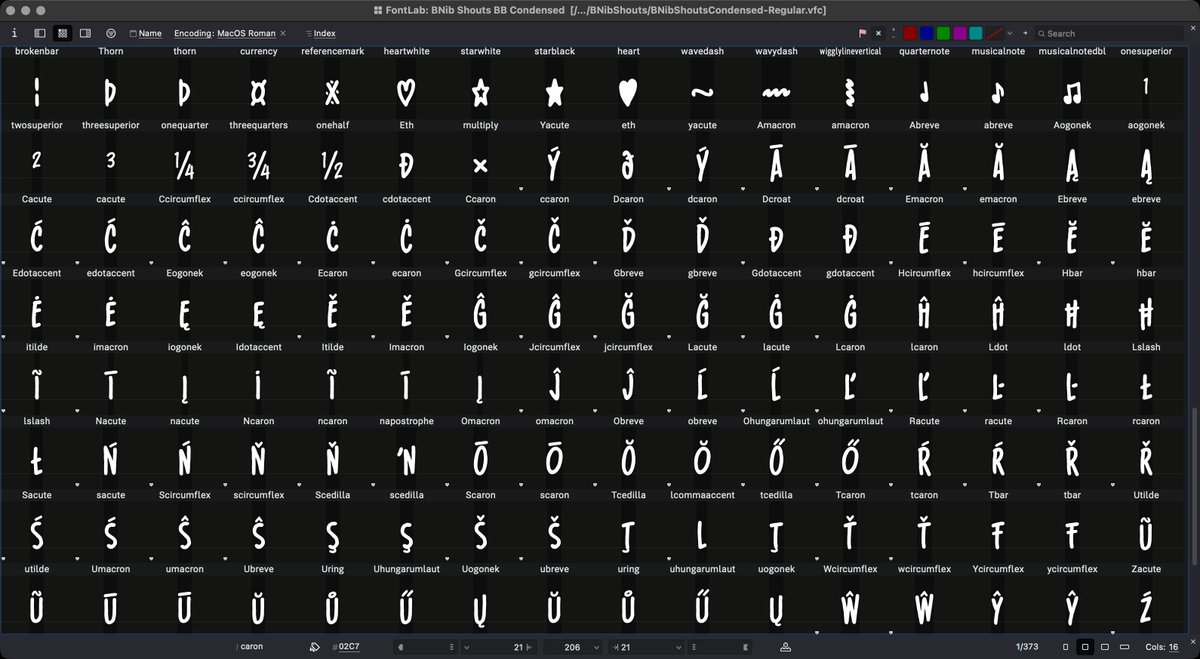Click the advance width 206 field

(x=572, y=647)
